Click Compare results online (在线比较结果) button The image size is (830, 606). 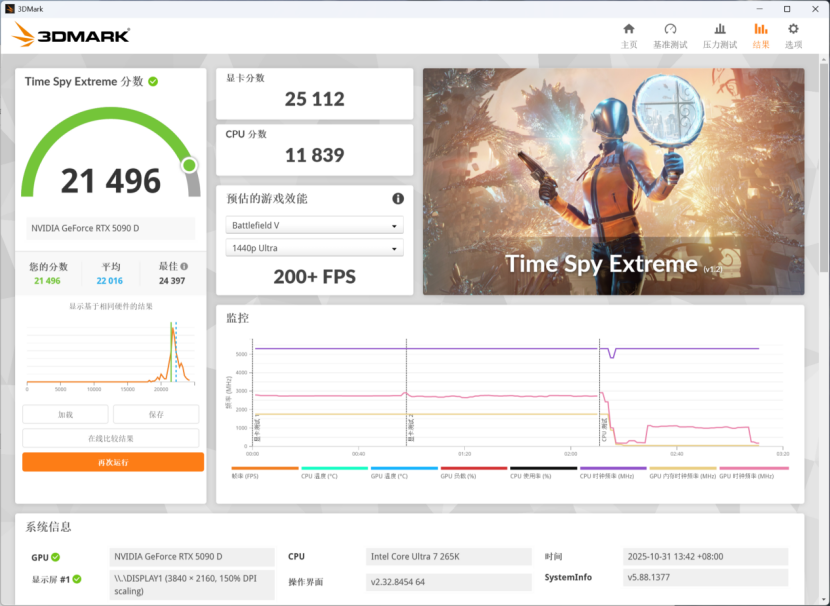[x=110, y=438]
